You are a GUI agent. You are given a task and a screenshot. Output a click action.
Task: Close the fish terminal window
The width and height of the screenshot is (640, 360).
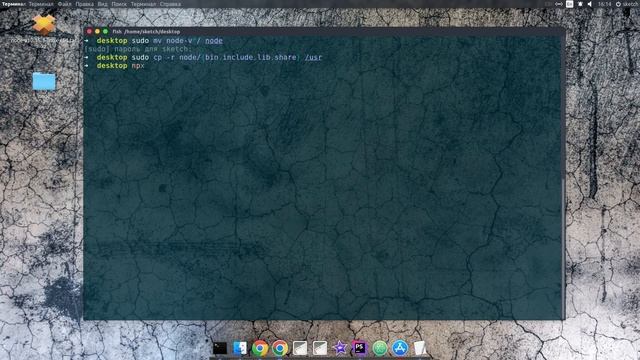coord(89,31)
